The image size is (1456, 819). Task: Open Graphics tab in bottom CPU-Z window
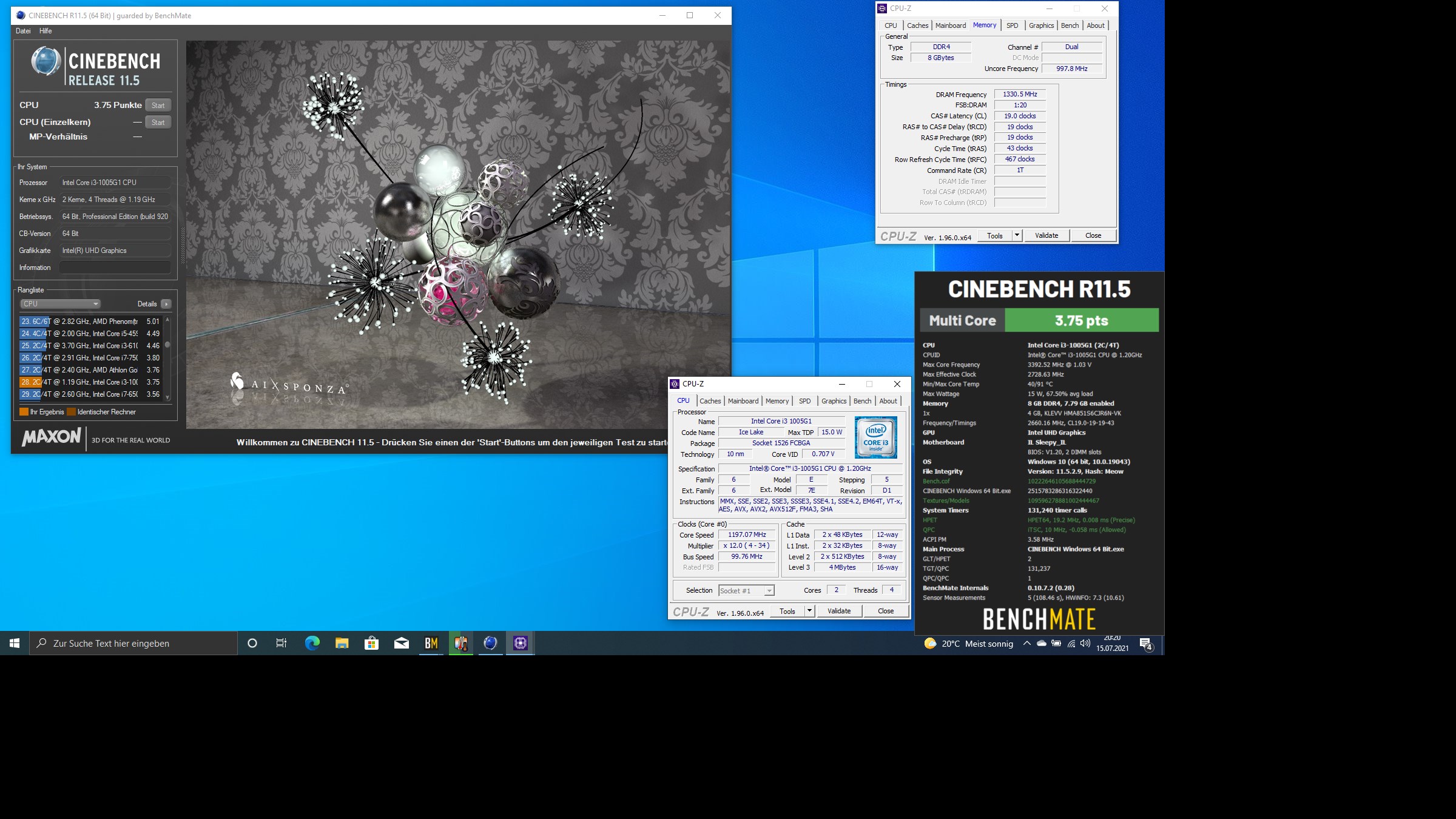click(834, 401)
